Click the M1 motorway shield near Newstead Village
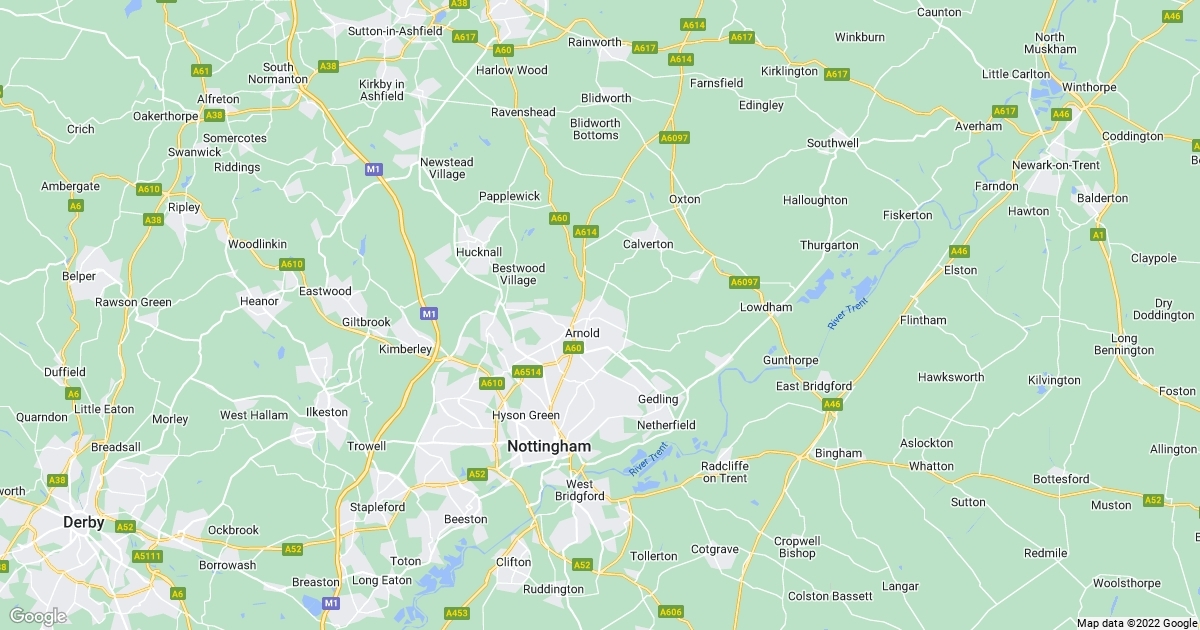 pyautogui.click(x=374, y=169)
